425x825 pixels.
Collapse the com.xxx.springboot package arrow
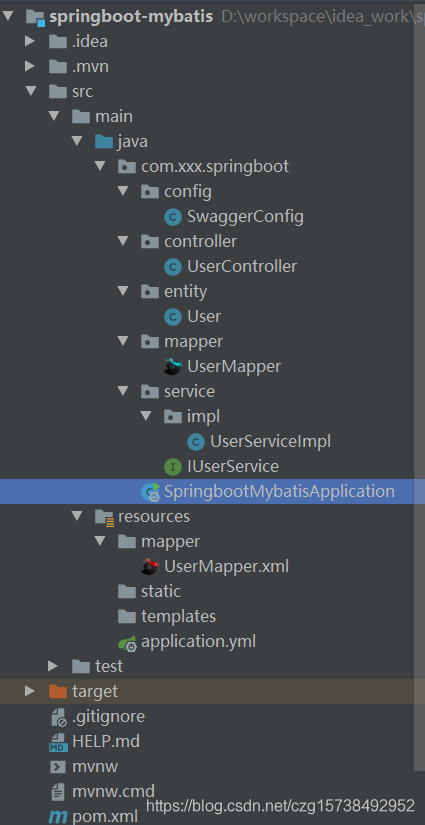[100, 167]
